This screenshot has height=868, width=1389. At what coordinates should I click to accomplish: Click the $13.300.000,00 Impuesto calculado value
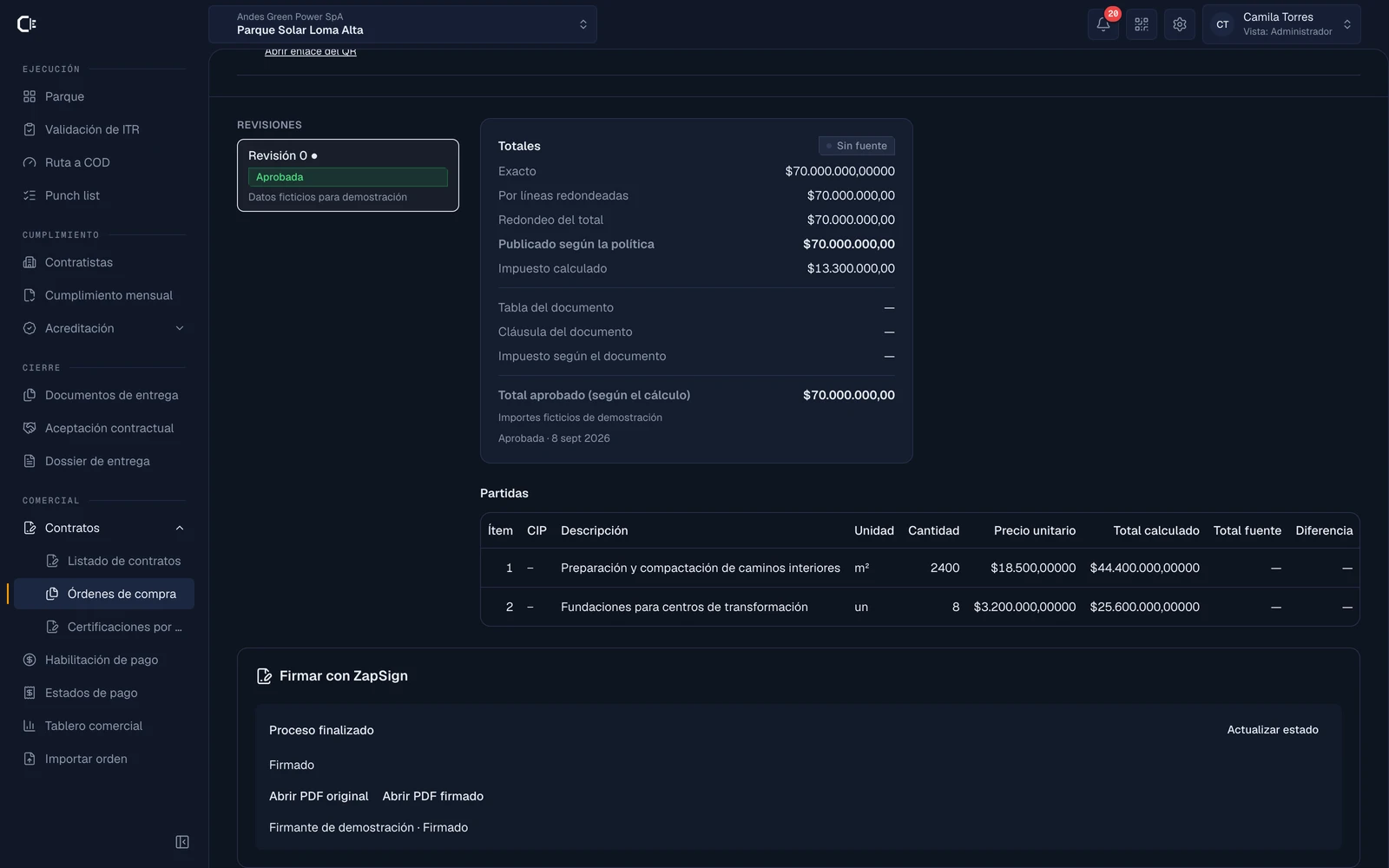pos(851,268)
